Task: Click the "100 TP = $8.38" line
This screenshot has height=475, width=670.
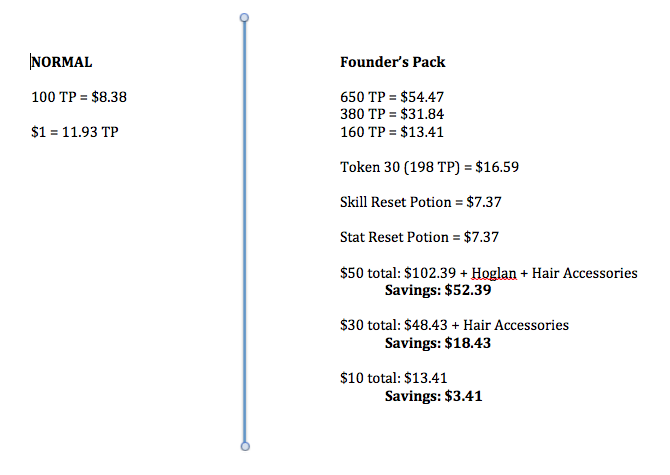Action: point(79,97)
